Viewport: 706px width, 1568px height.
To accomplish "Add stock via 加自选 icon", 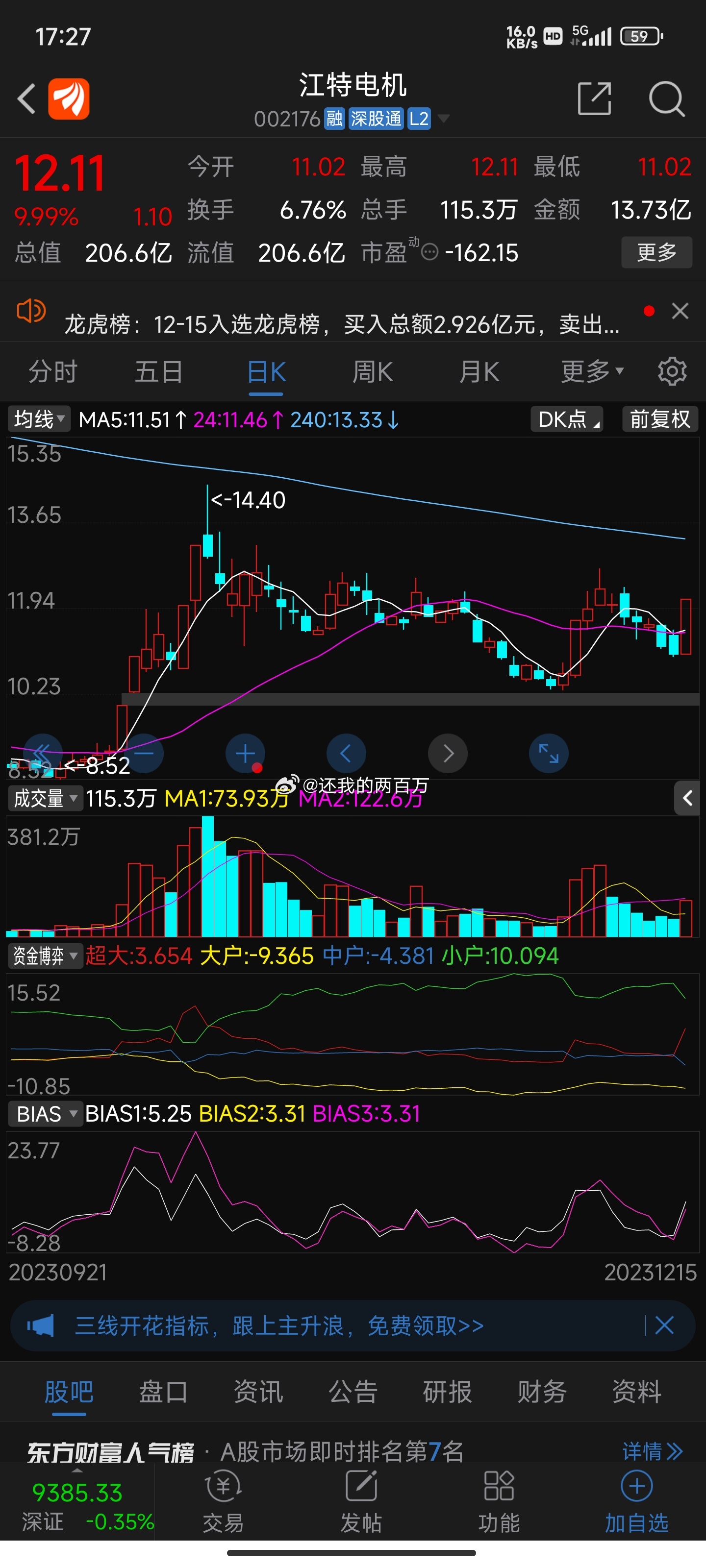I will click(636, 1501).
